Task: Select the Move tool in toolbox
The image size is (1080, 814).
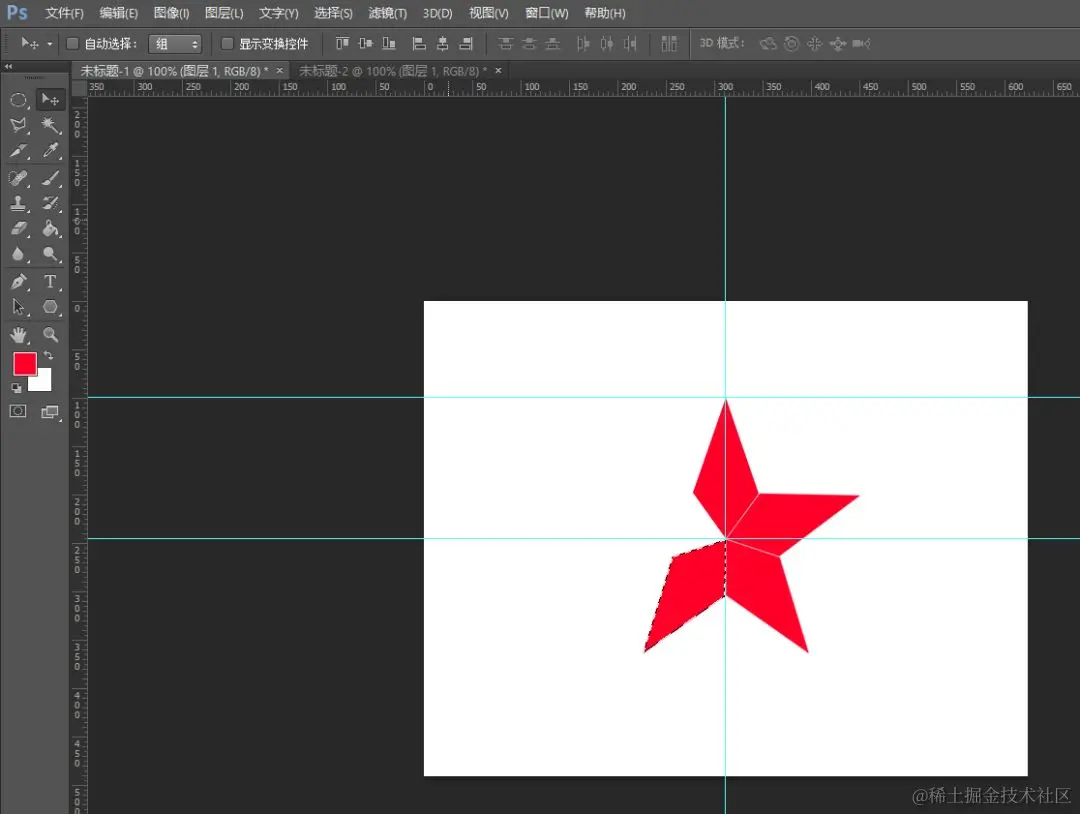Action: pos(50,101)
